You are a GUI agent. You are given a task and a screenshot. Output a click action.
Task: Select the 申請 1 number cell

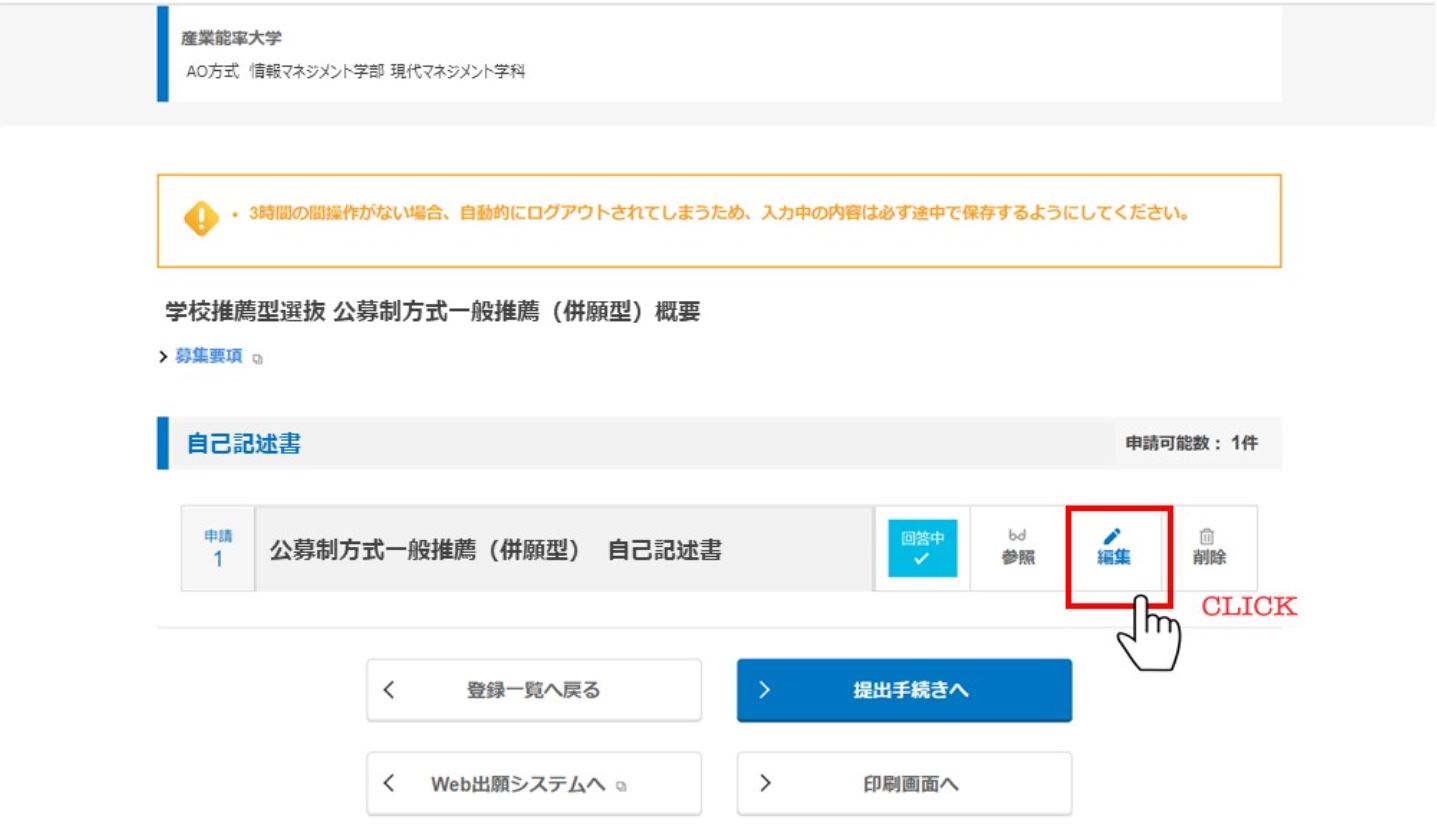click(x=218, y=549)
